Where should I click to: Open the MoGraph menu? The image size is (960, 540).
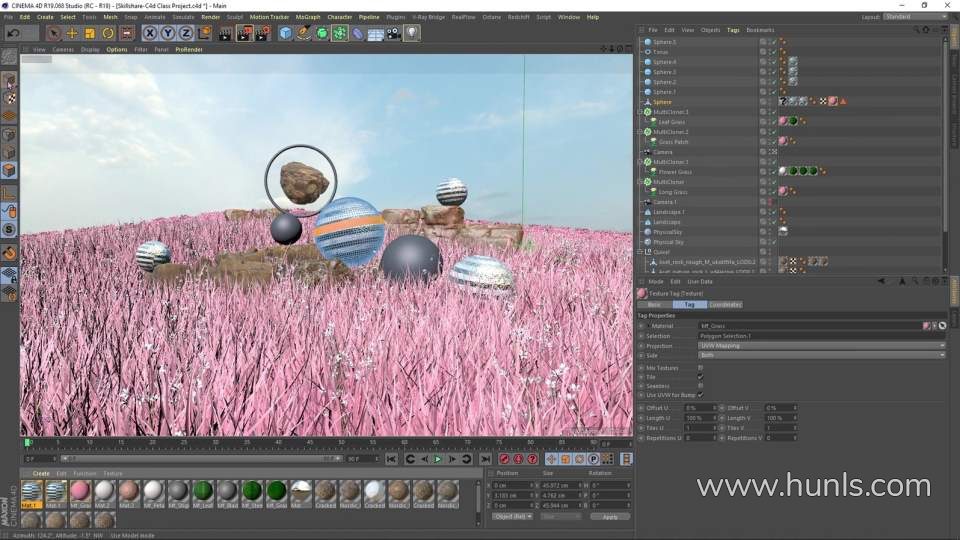coord(307,17)
